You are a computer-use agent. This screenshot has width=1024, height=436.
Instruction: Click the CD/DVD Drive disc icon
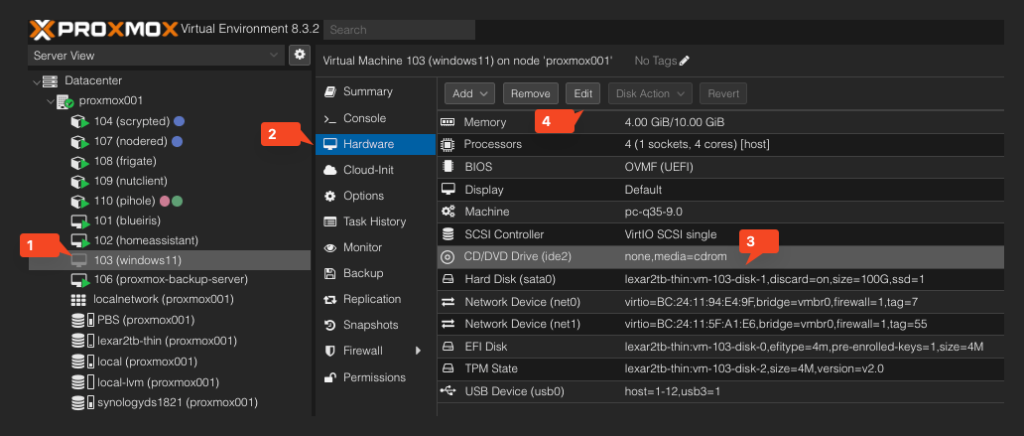tap(448, 257)
